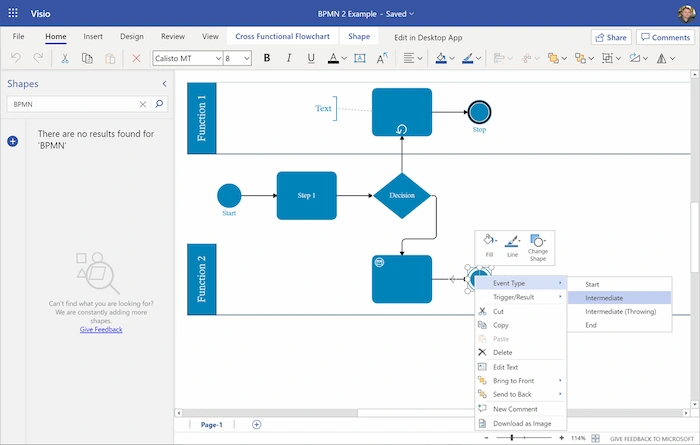Collapse the Shapes panel chevron
Screen dimensions: 700x445
pos(164,83)
